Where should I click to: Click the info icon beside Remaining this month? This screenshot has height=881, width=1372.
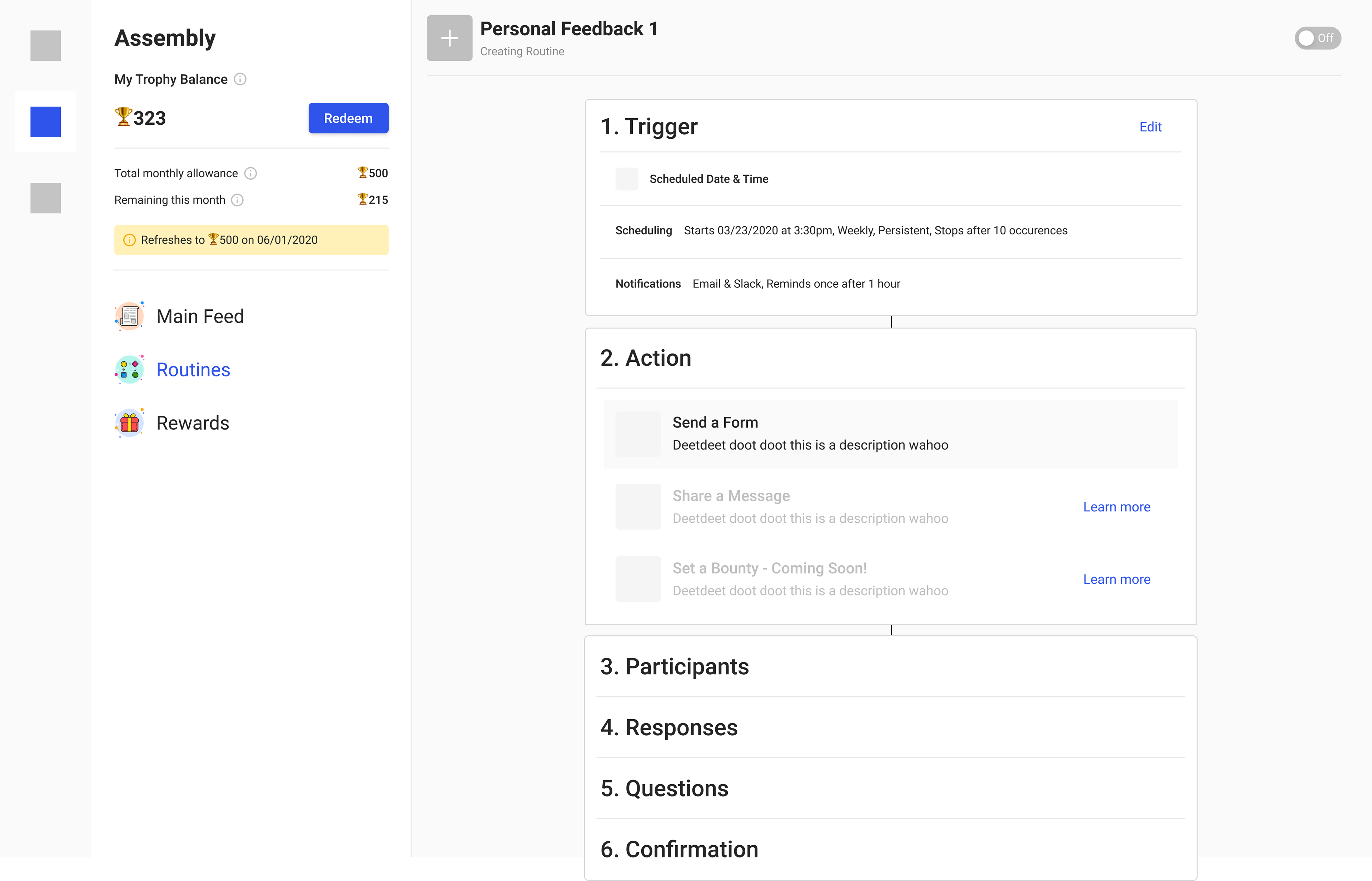238,200
